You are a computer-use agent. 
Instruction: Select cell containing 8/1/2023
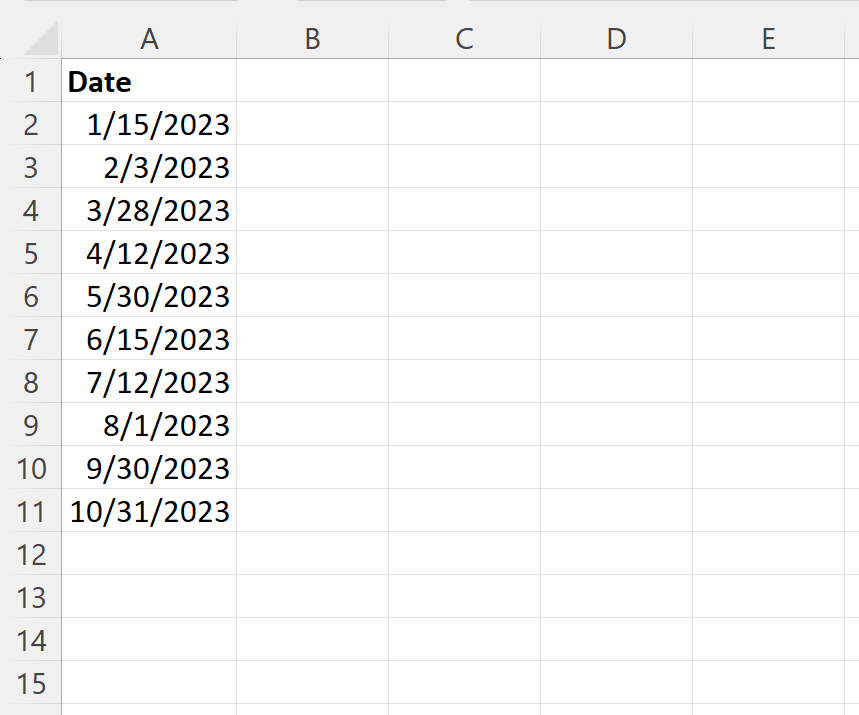click(149, 425)
